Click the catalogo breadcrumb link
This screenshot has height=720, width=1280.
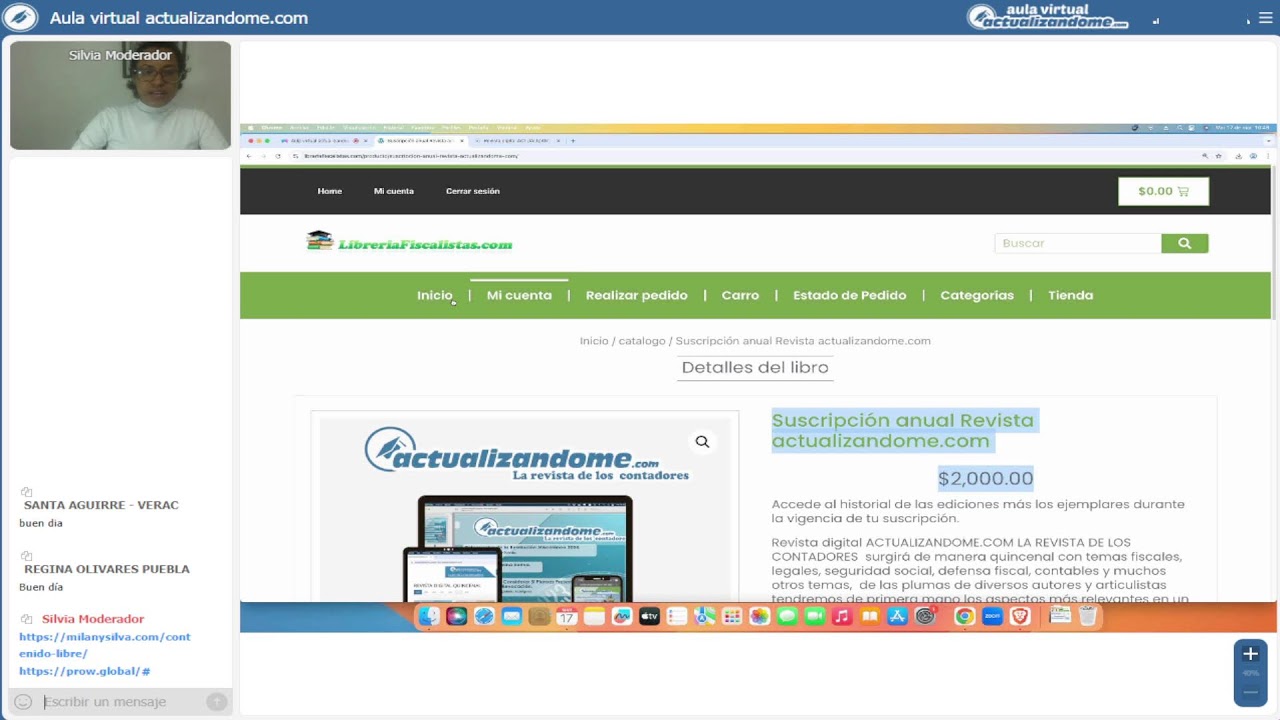click(642, 341)
